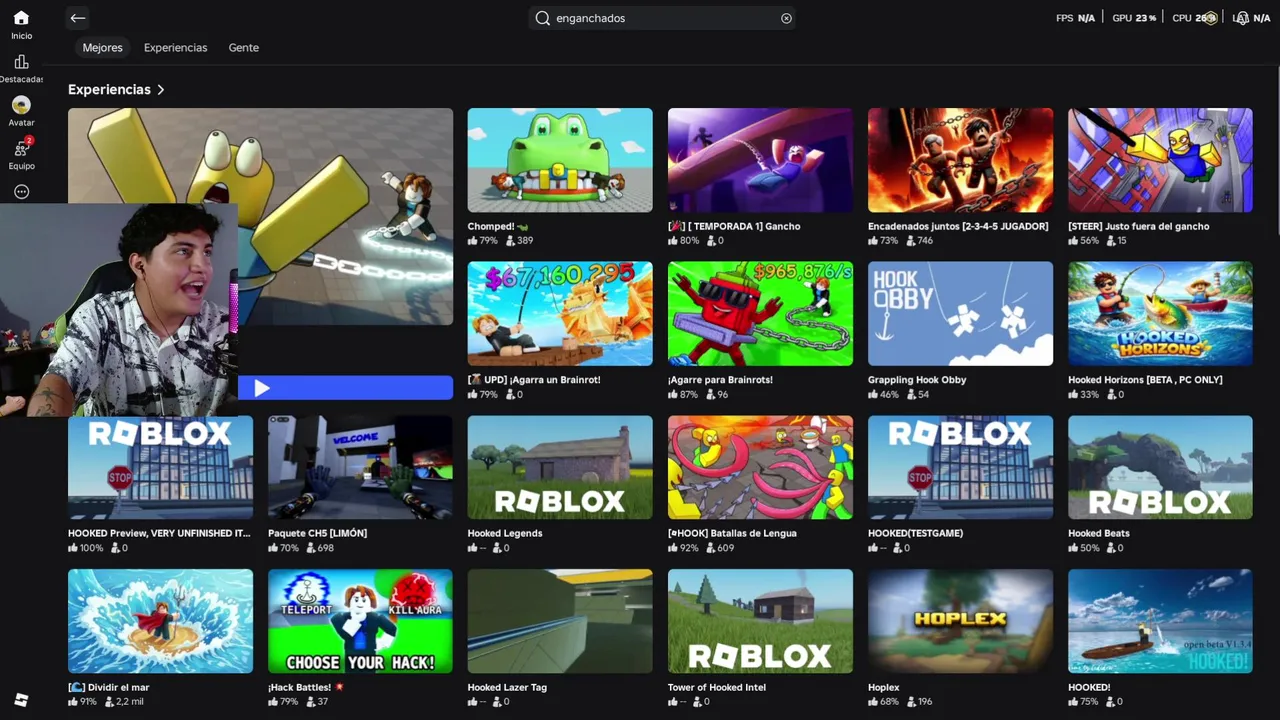Open the featured banner with the yellow character

coord(260,216)
